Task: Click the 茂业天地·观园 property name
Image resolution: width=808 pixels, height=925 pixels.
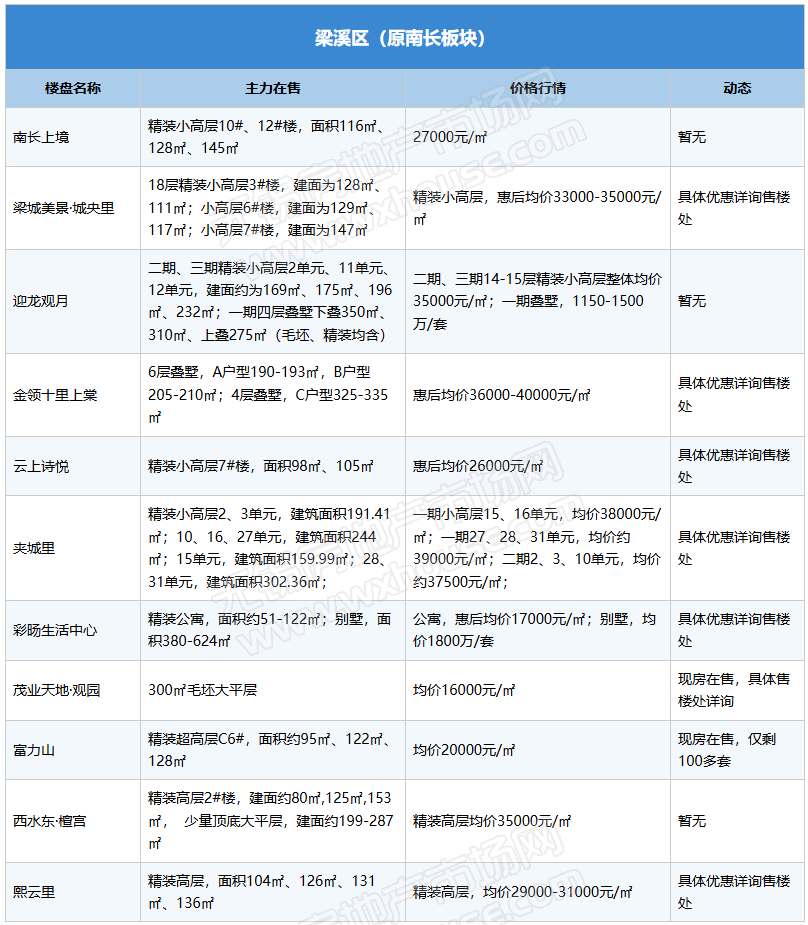Action: click(57, 690)
